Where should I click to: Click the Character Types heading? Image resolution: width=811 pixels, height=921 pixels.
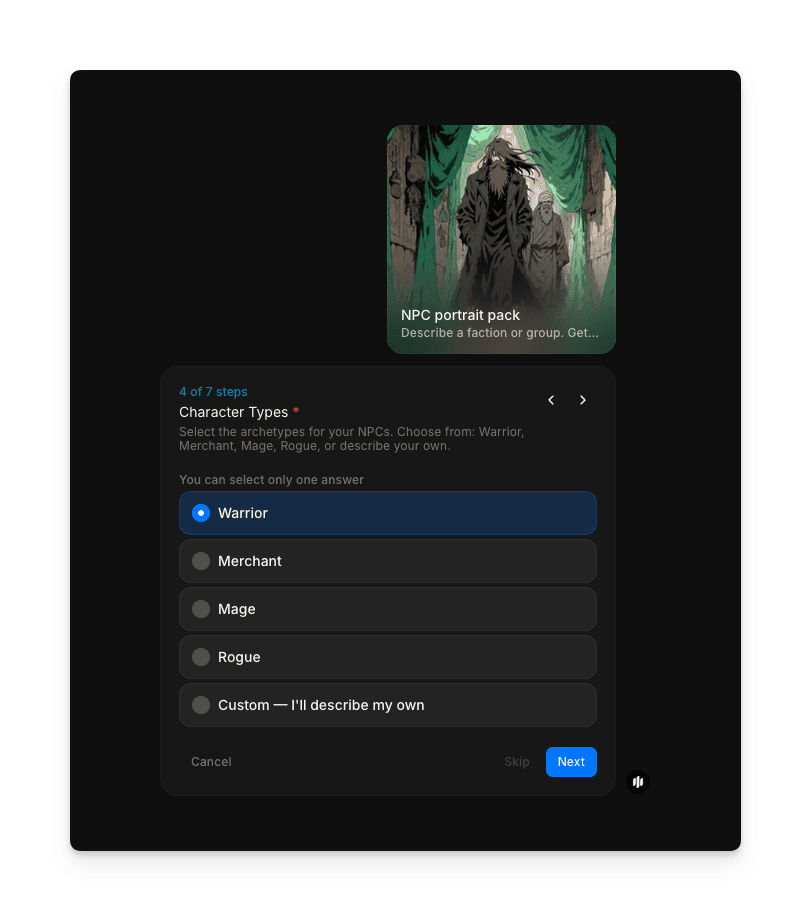[233, 412]
